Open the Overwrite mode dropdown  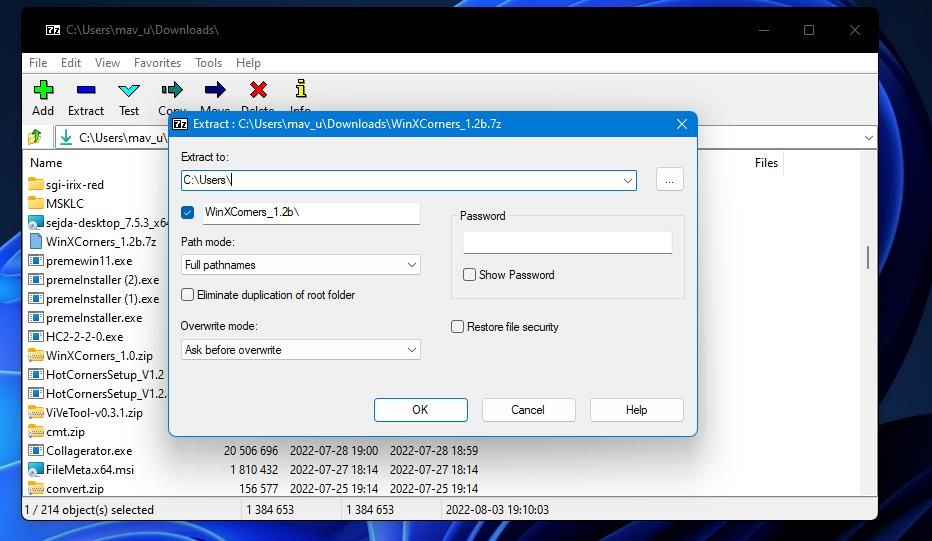(x=411, y=350)
